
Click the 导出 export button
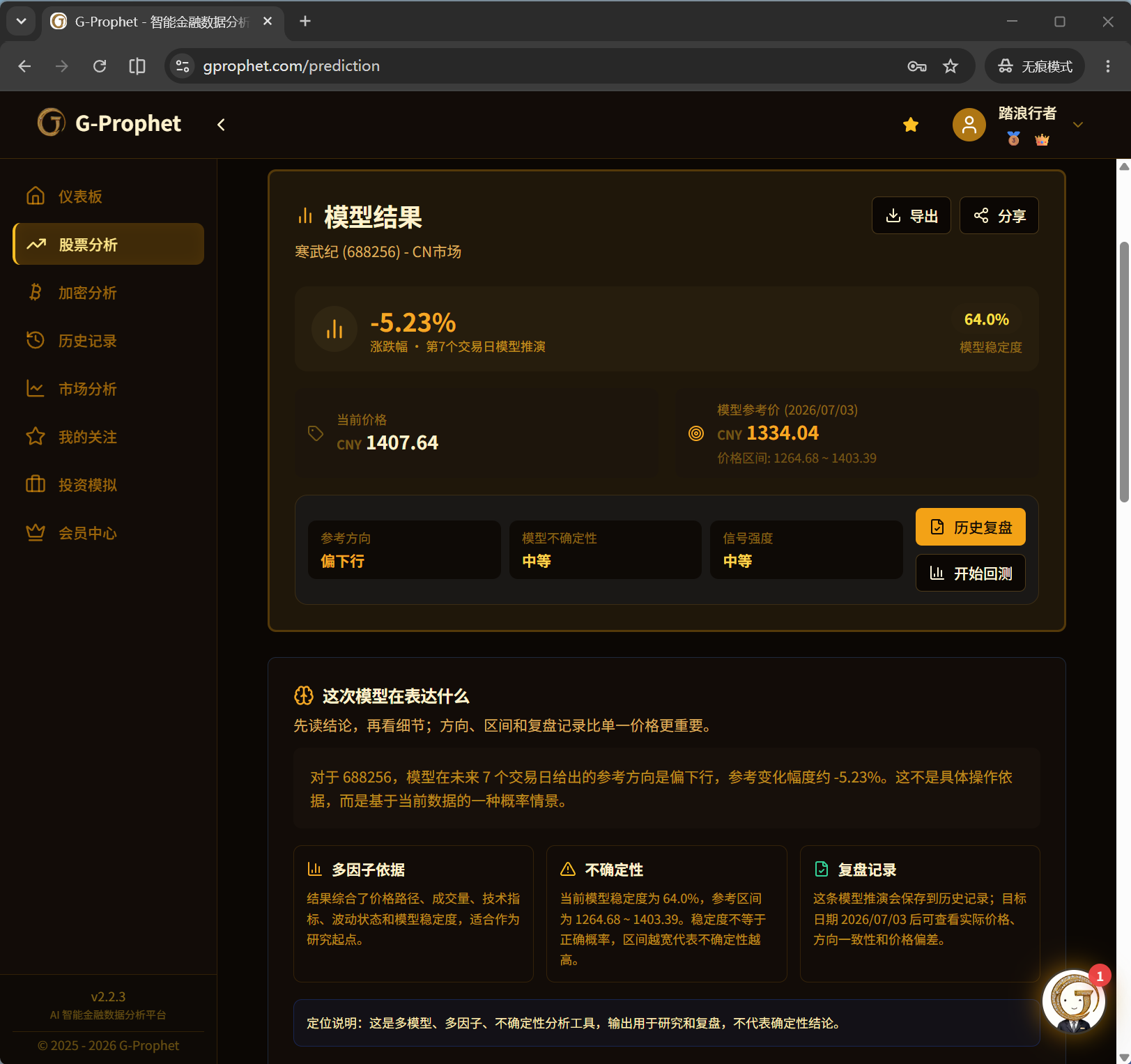(x=911, y=216)
